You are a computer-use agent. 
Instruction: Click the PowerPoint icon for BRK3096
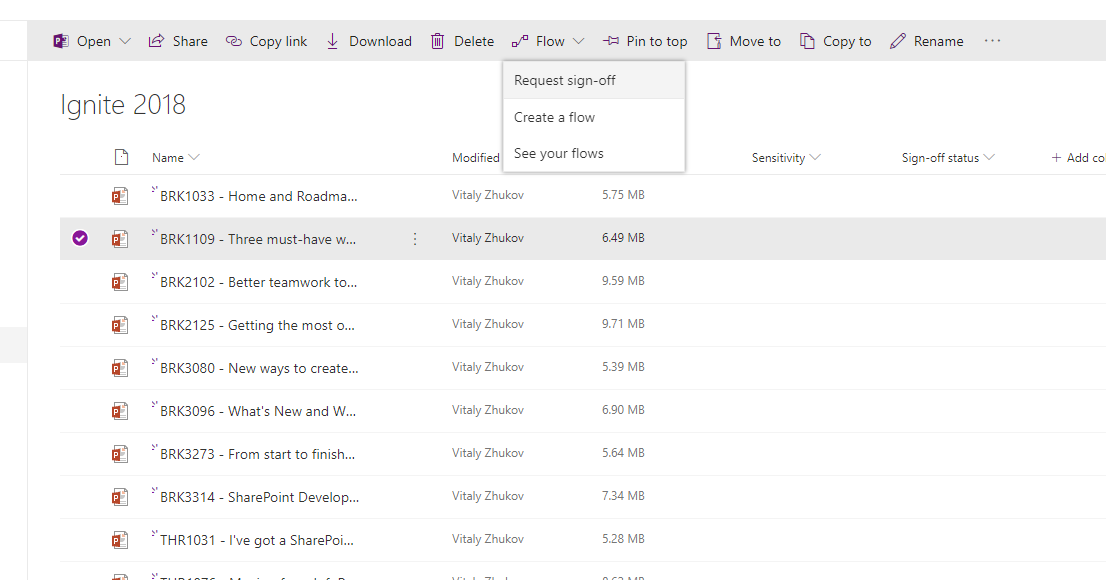[x=120, y=411]
